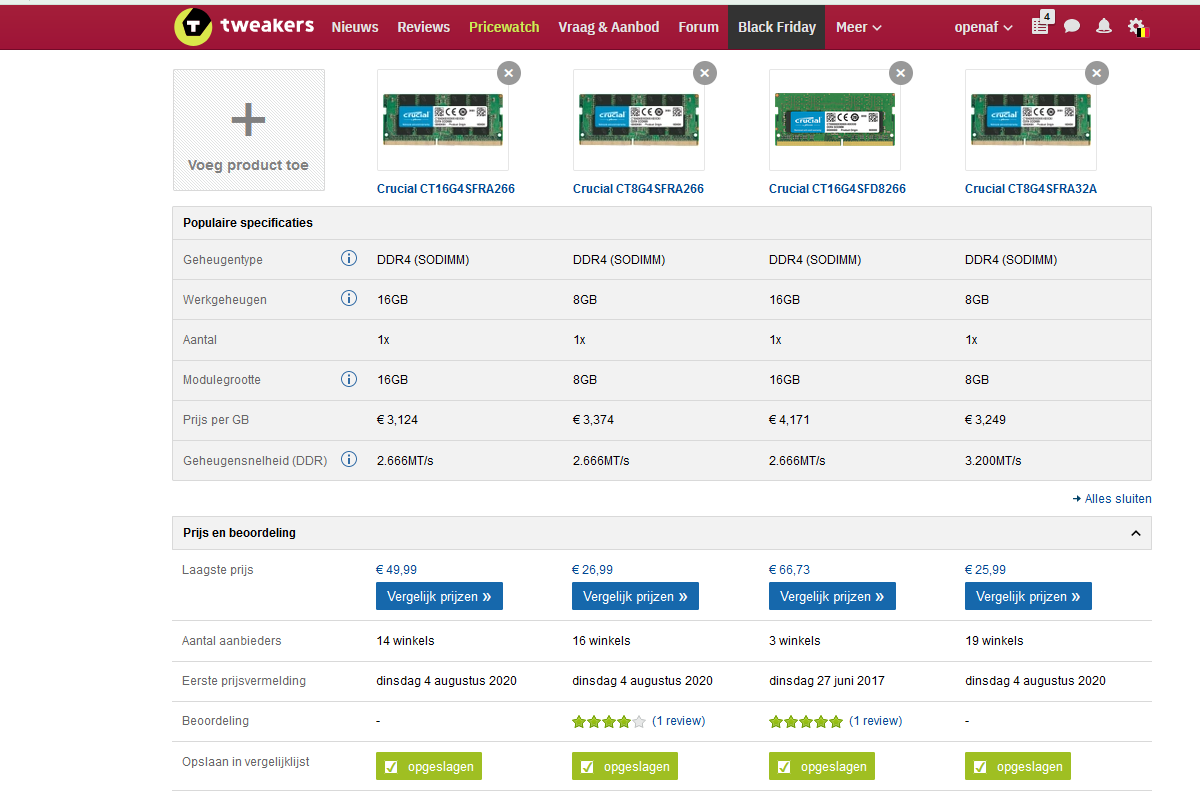
Task: Remove Crucial CT16G4SFRA266 with its X icon
Action: (509, 73)
